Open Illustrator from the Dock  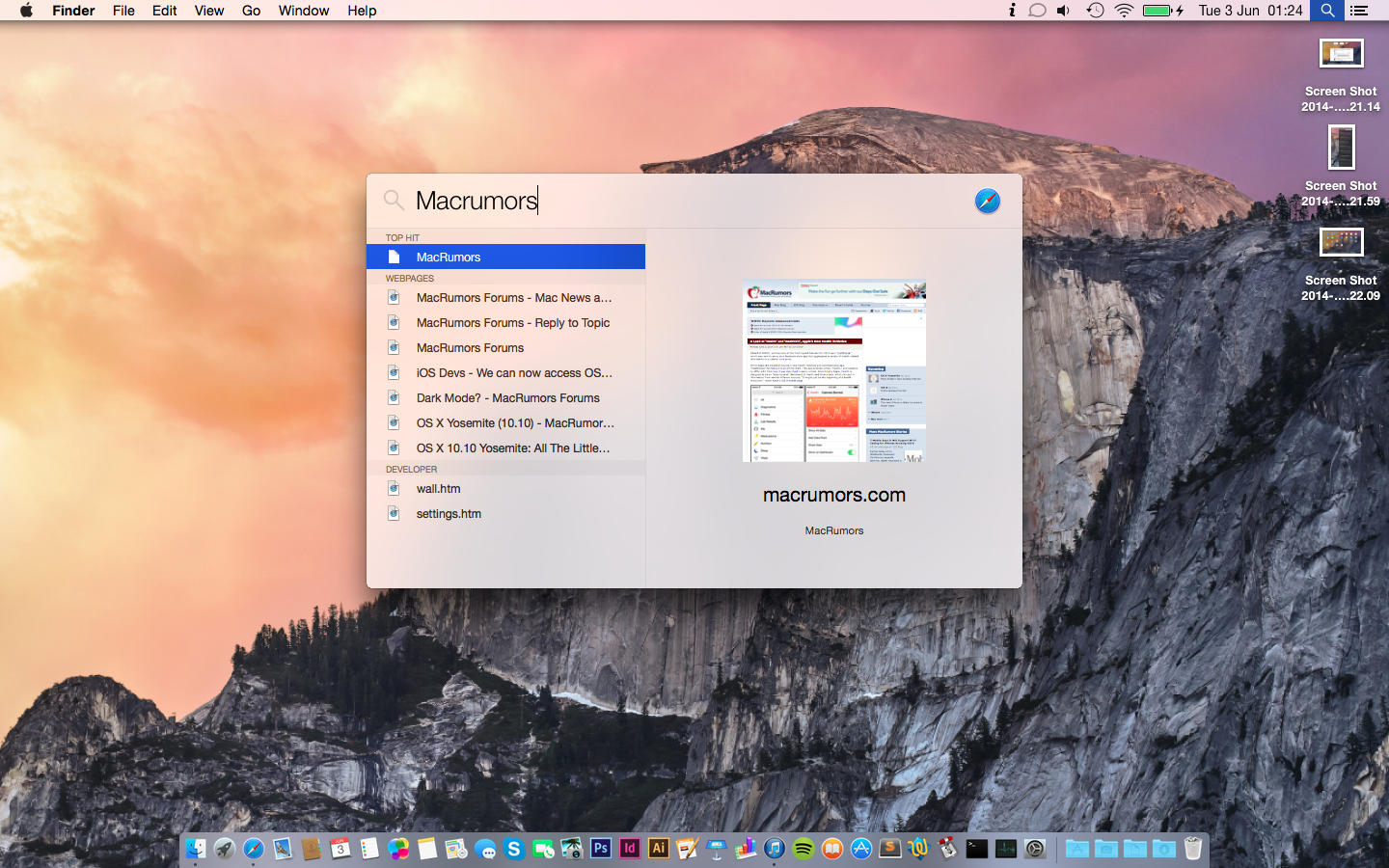point(659,849)
